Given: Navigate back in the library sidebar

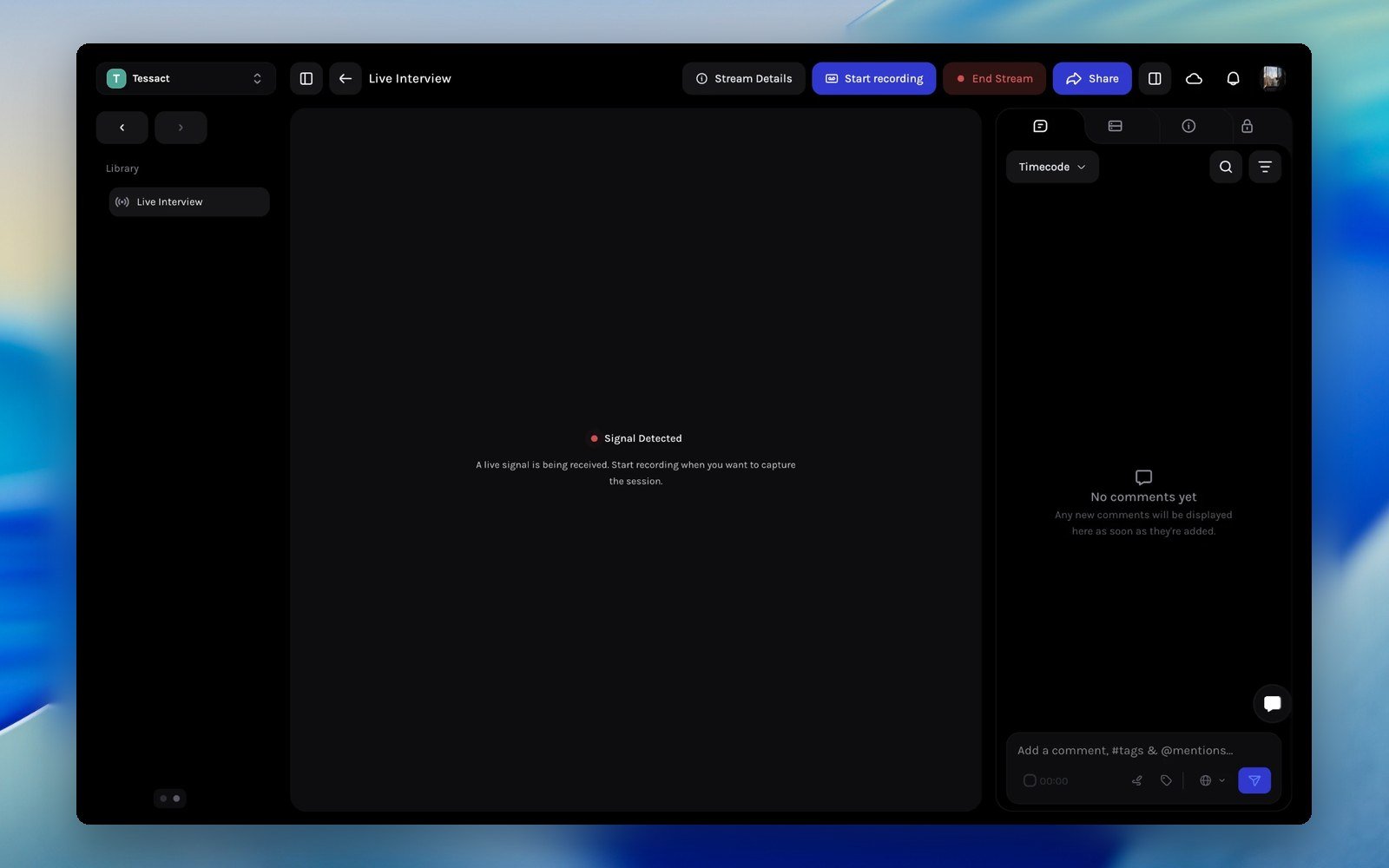Looking at the screenshot, I should point(122,128).
